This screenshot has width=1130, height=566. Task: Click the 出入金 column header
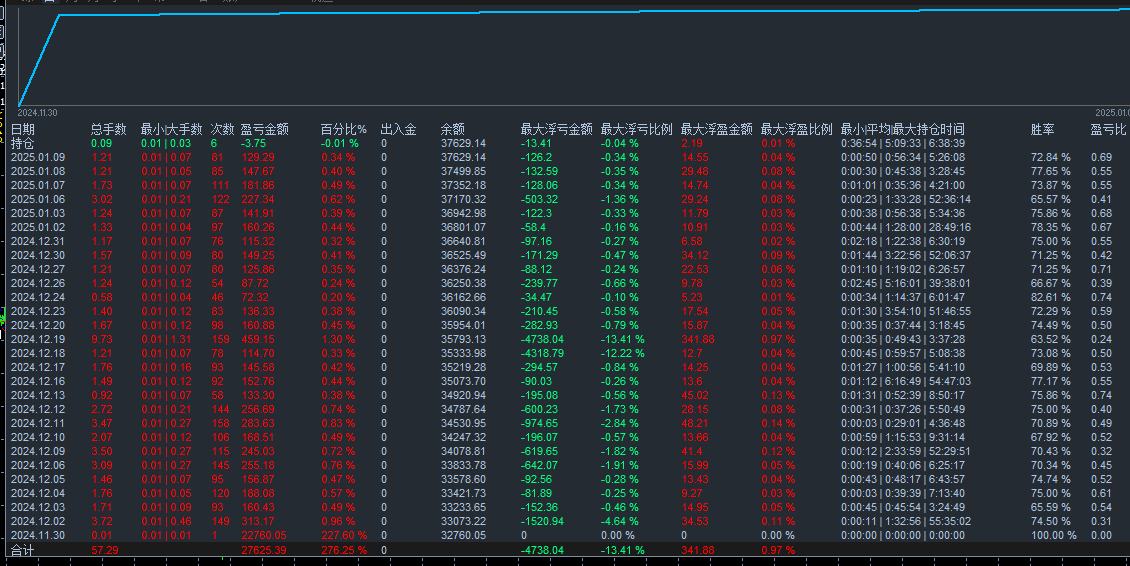pos(399,129)
